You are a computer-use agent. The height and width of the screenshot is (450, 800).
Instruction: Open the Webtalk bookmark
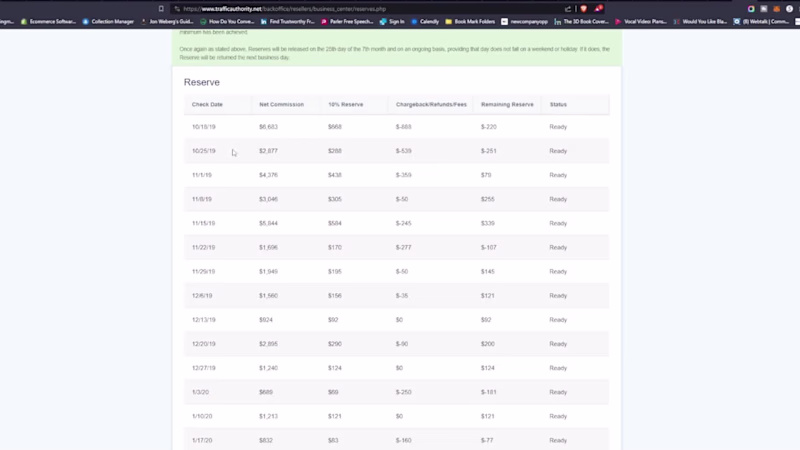[x=761, y=21]
